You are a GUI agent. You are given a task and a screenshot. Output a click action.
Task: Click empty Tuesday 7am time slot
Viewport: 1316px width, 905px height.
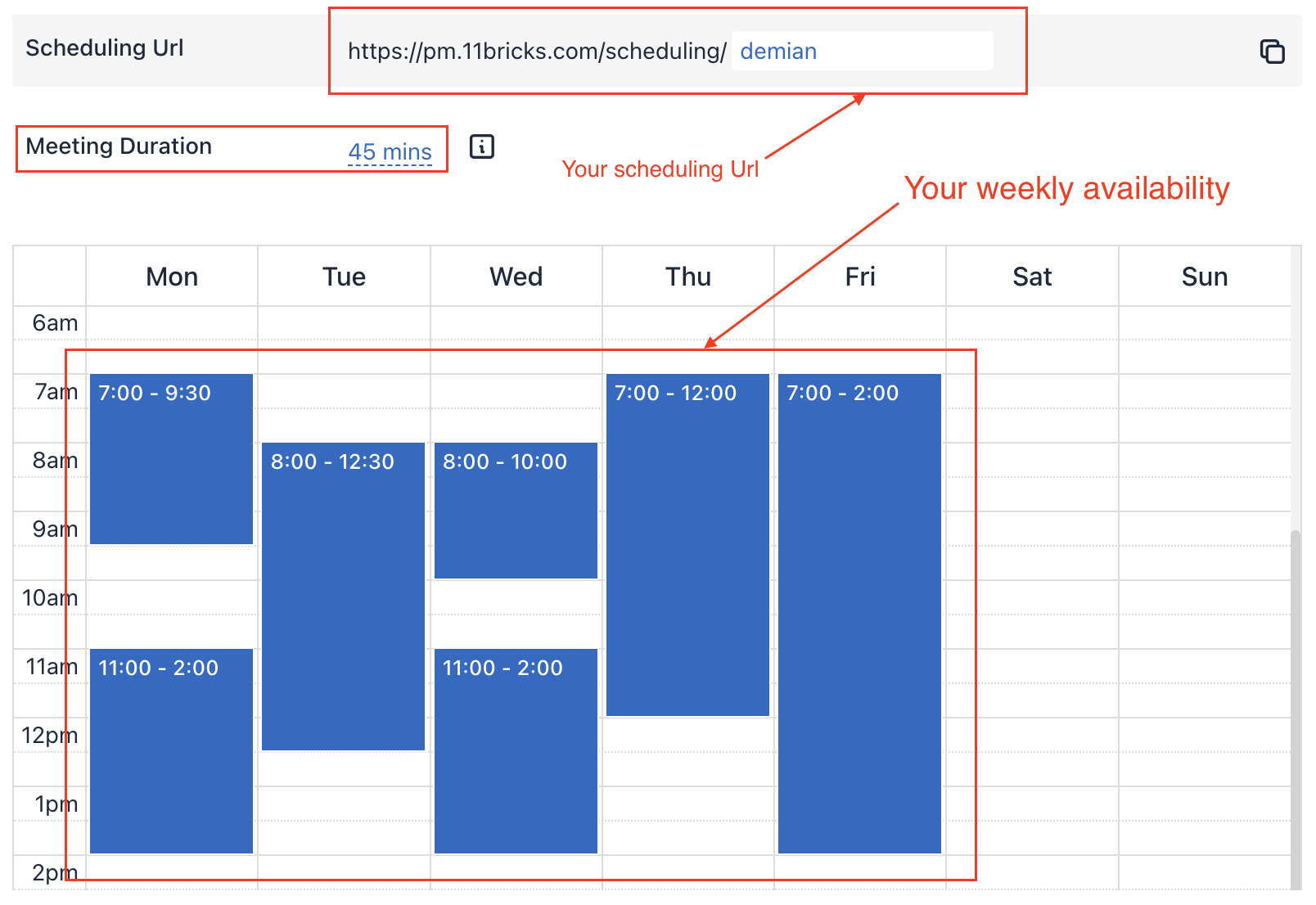tap(343, 391)
